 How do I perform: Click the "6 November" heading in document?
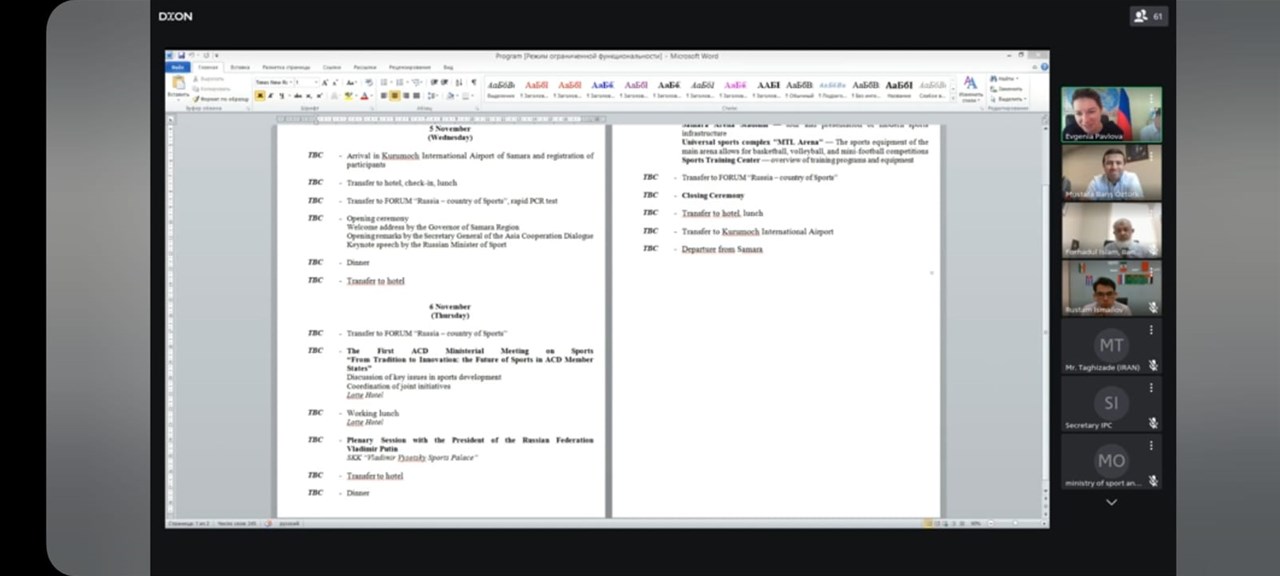click(450, 307)
